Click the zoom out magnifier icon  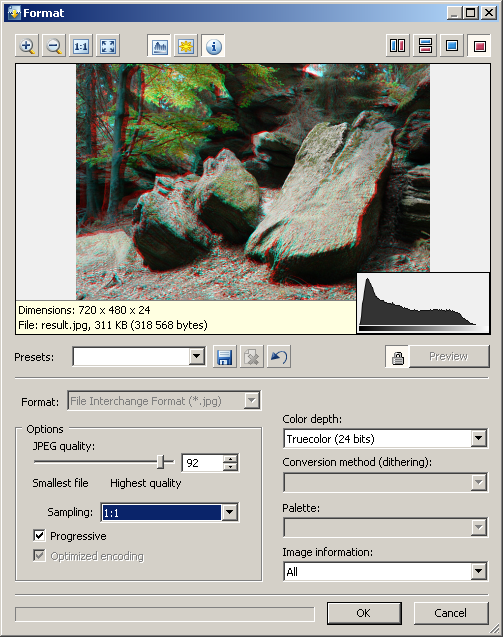(x=54, y=46)
